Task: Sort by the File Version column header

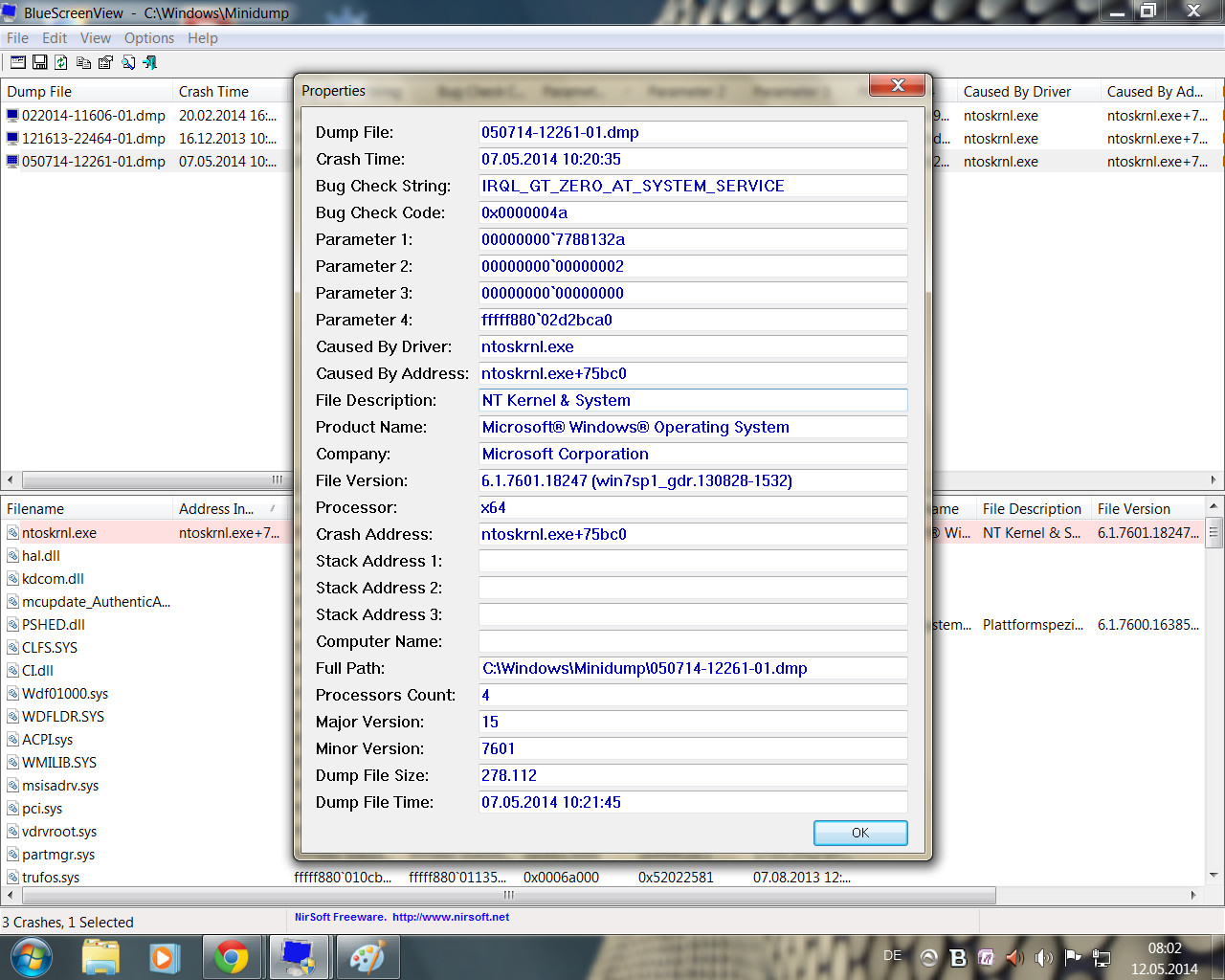Action: 1148,509
